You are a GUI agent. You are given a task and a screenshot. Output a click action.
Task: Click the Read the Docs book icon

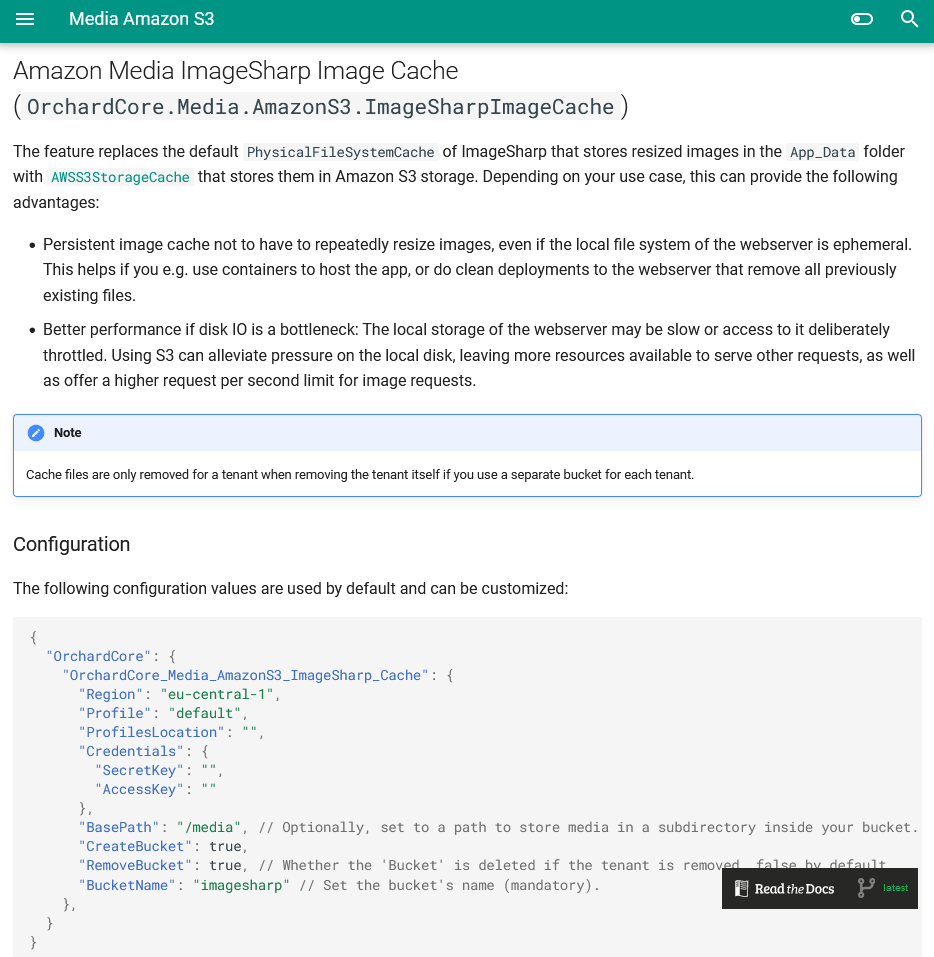[741, 888]
